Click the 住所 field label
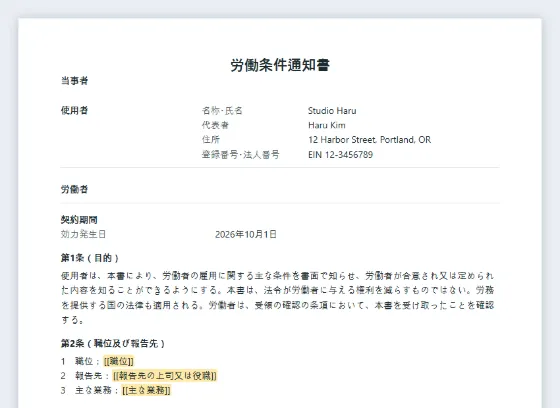 point(211,140)
